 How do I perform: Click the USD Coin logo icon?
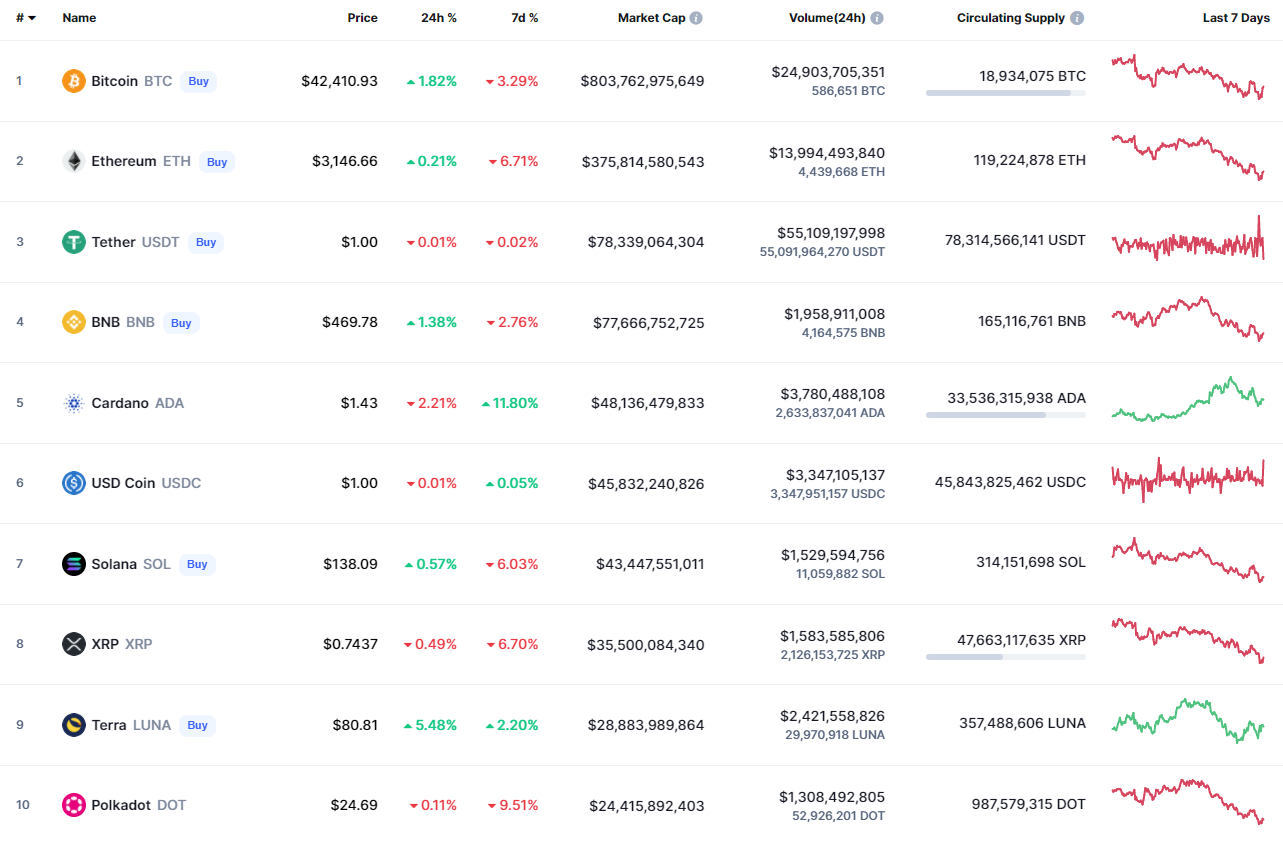(x=74, y=483)
